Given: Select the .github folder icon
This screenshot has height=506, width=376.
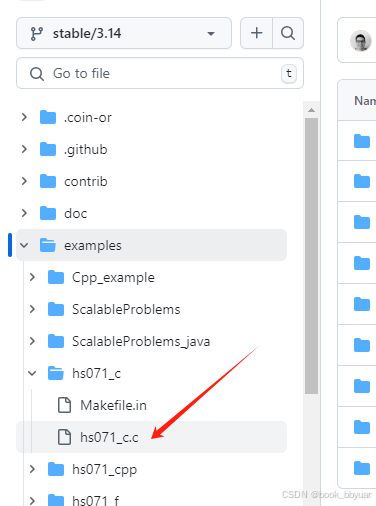Looking at the screenshot, I should click(x=48, y=149).
